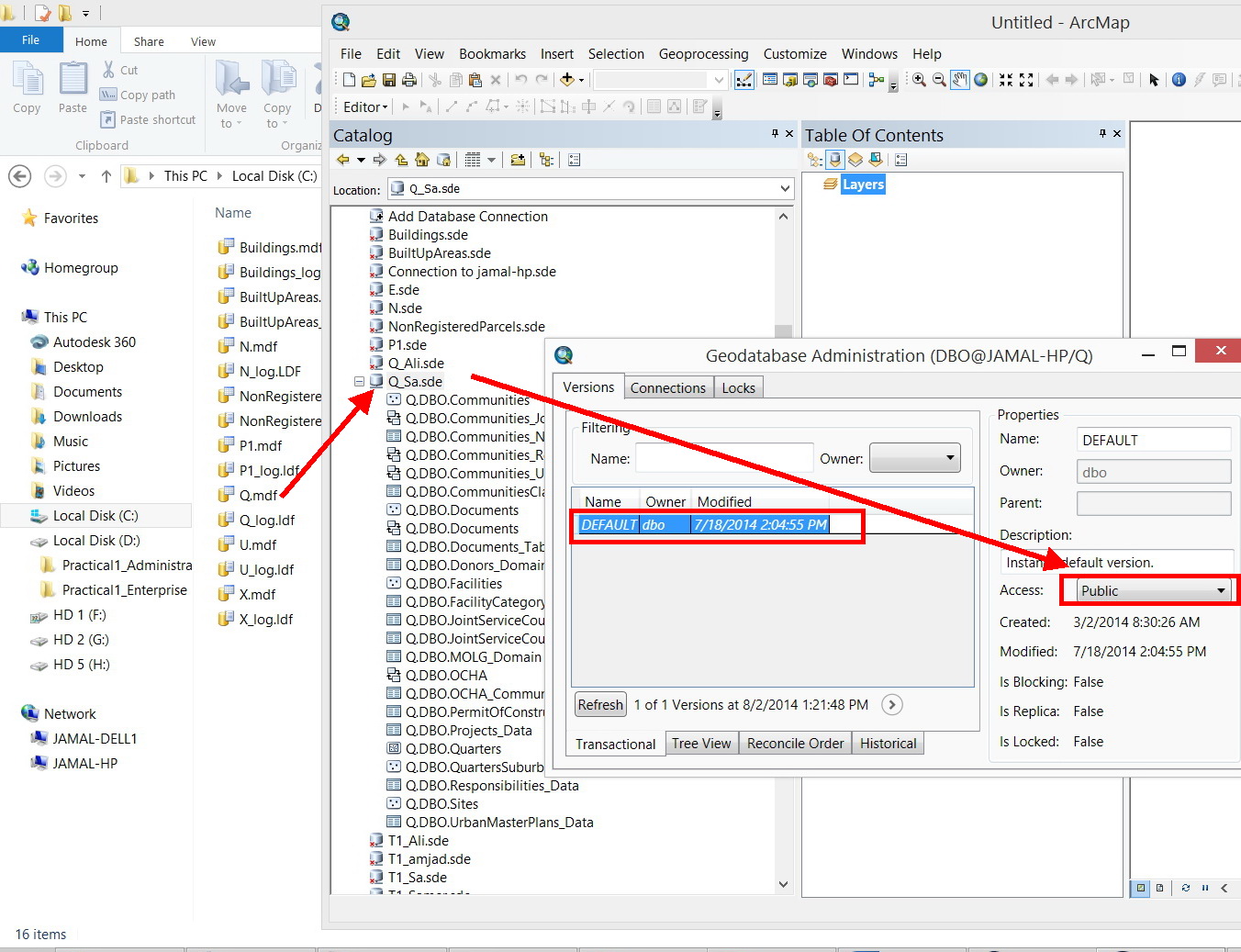Click the New map document icon

[x=349, y=80]
